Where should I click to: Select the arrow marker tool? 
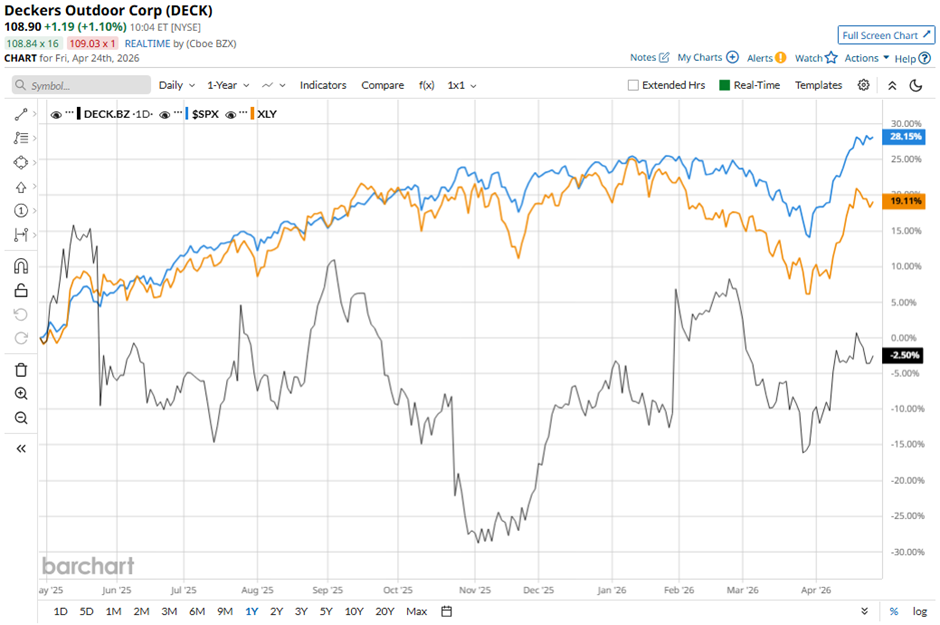point(21,187)
